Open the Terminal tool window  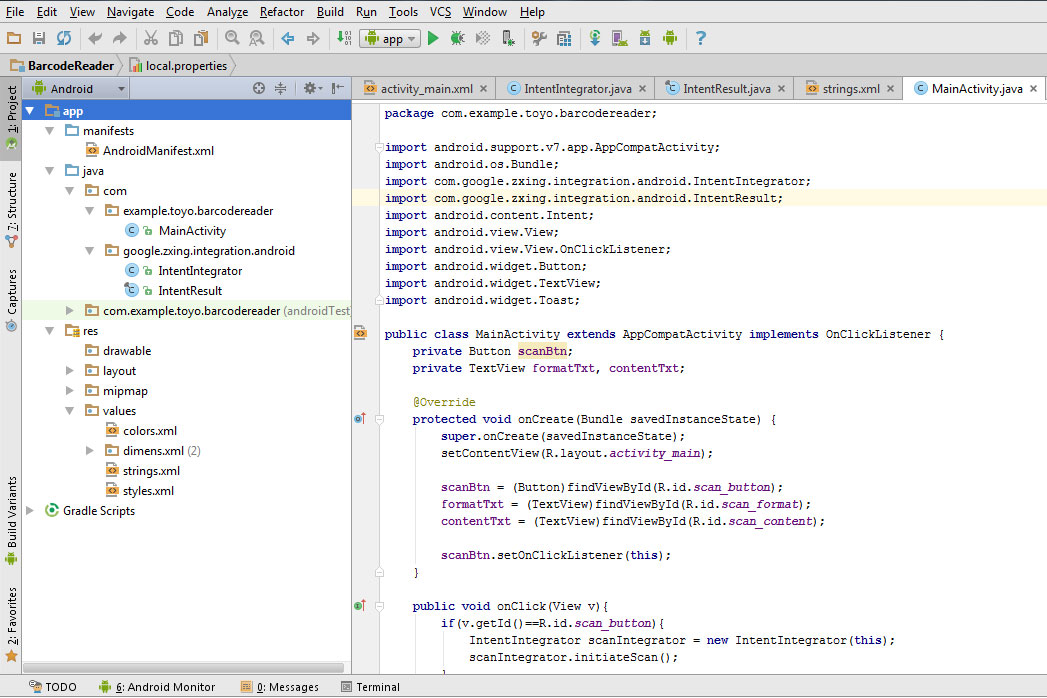(377, 687)
